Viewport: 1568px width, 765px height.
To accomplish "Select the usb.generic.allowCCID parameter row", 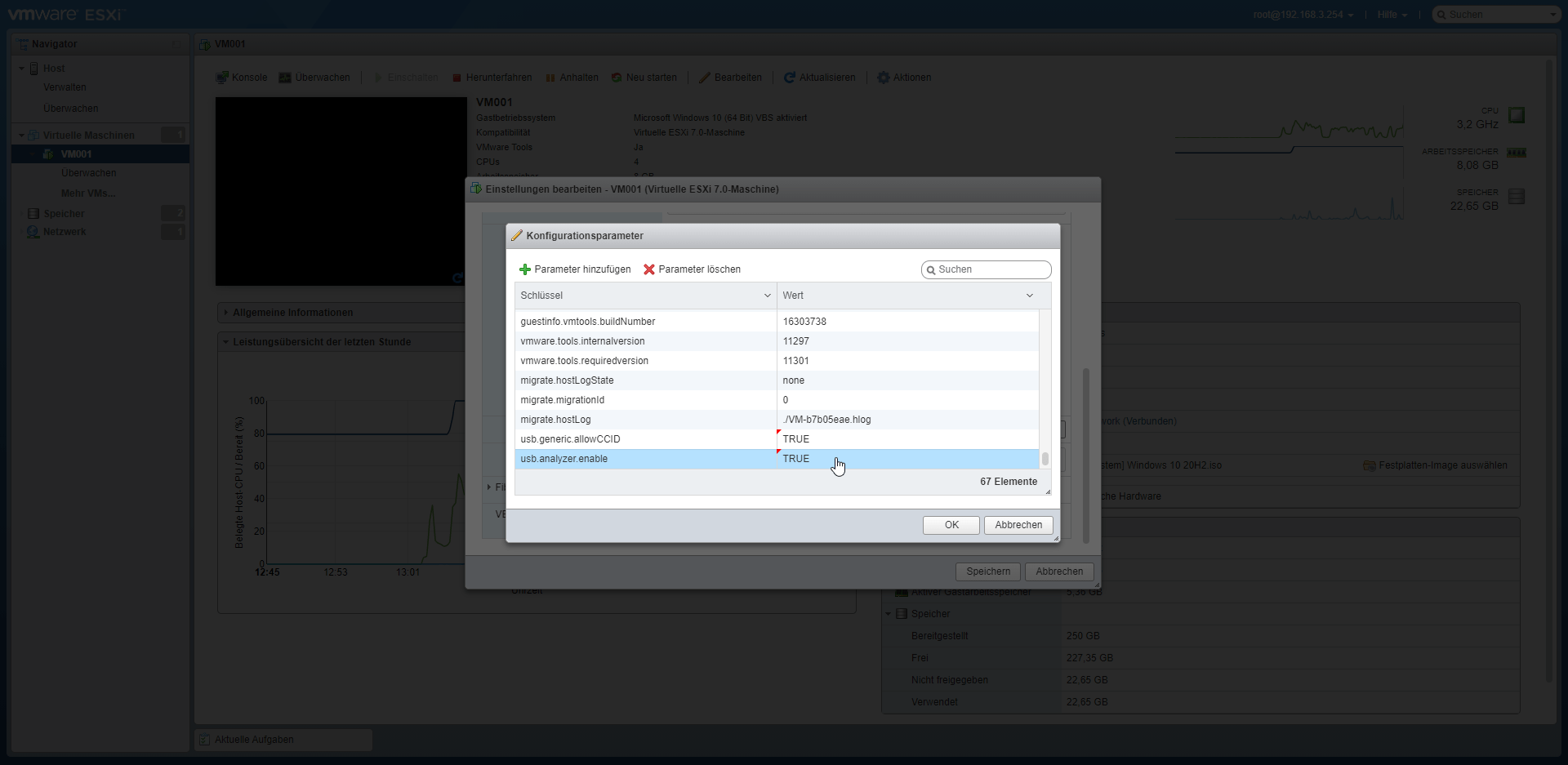I will tap(645, 439).
